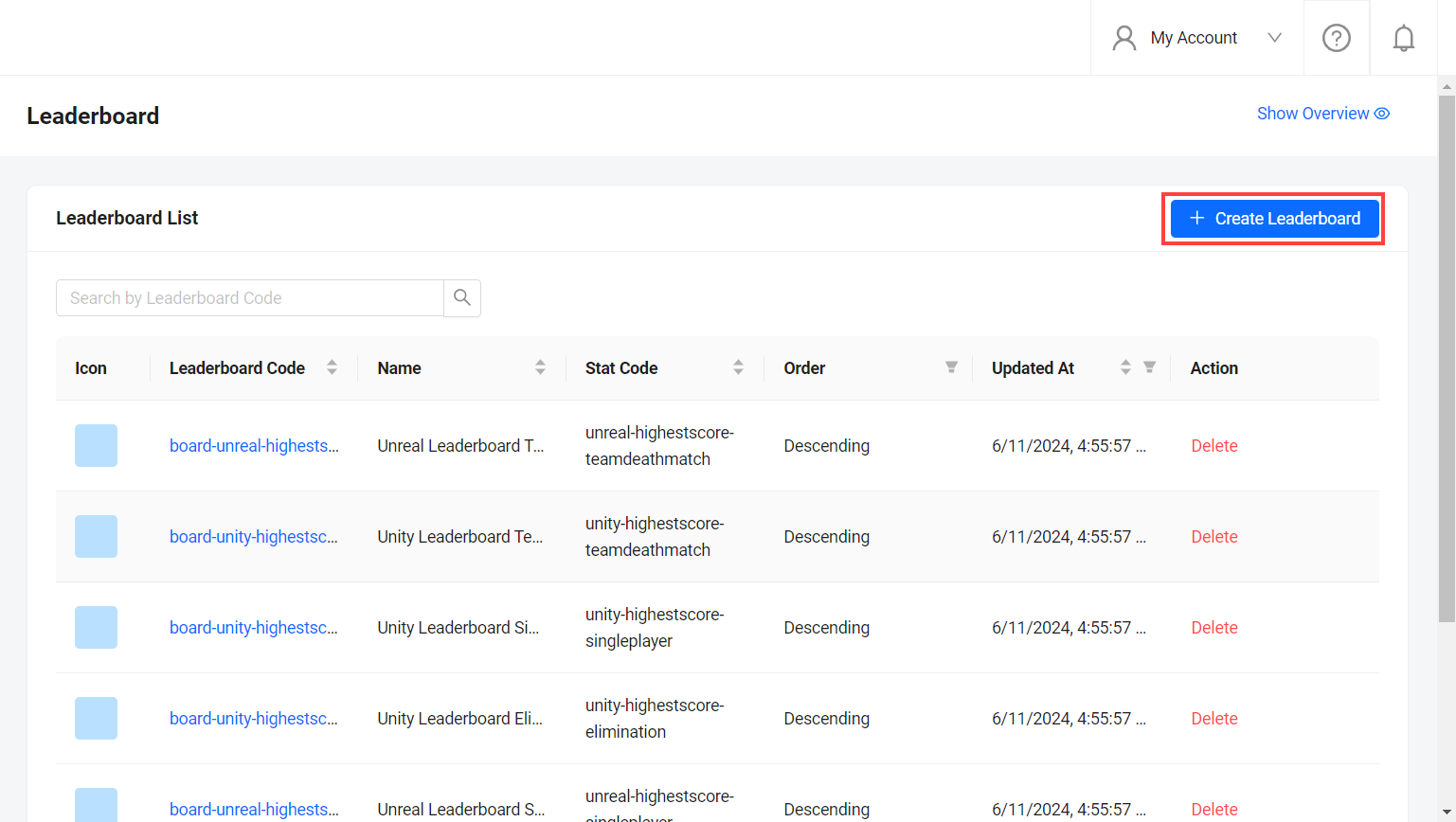This screenshot has width=1456, height=822.
Task: Open leaderboard code link for Unity Leaderboard Si...
Action: pyautogui.click(x=254, y=628)
